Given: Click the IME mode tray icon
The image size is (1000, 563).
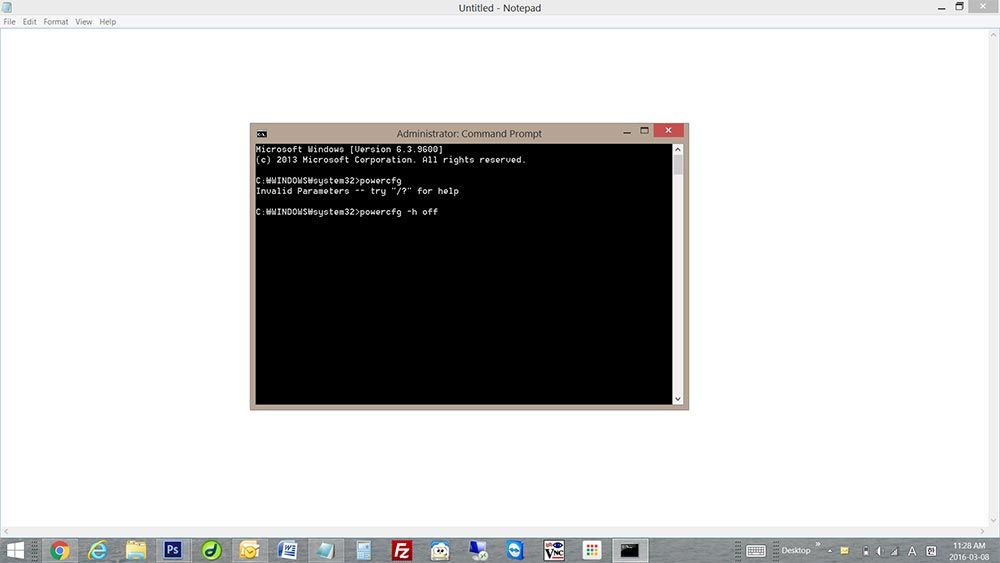Looking at the screenshot, I should tap(931, 551).
